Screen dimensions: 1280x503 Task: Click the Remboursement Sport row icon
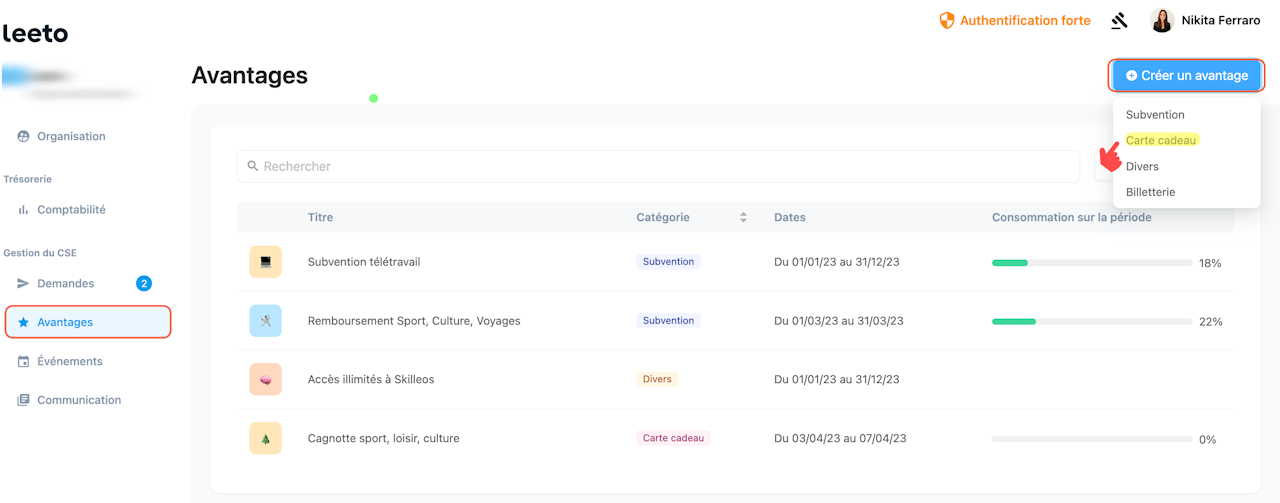[x=265, y=321]
